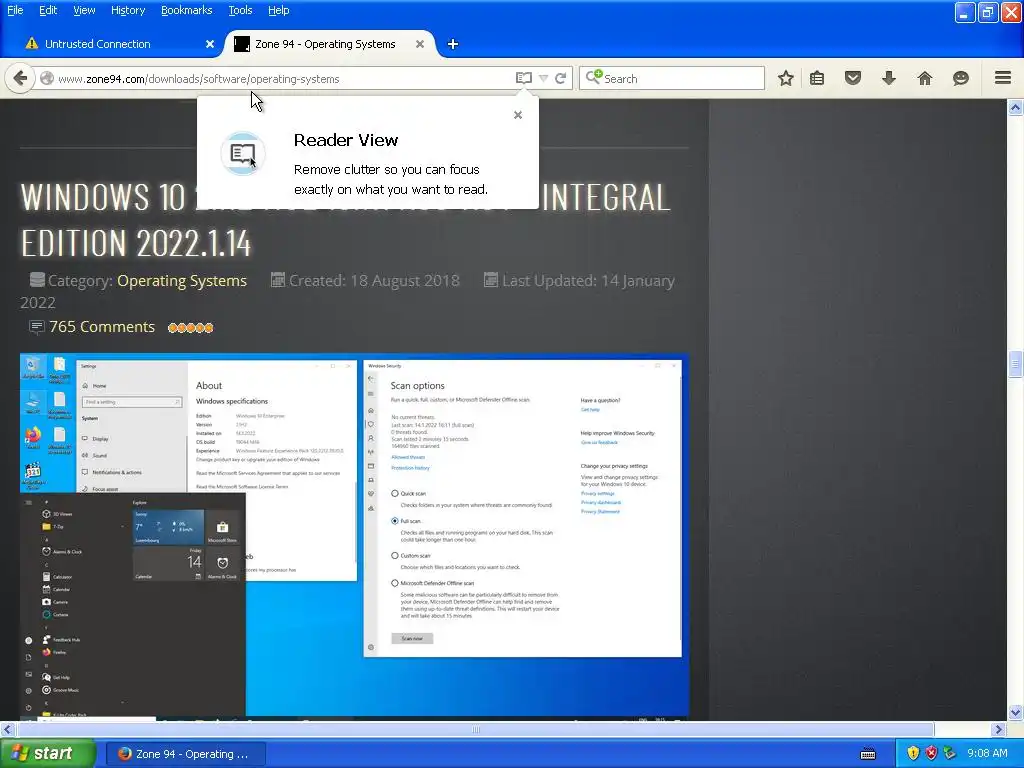
Task: Open the Hello chat smiley icon
Action: click(x=961, y=78)
